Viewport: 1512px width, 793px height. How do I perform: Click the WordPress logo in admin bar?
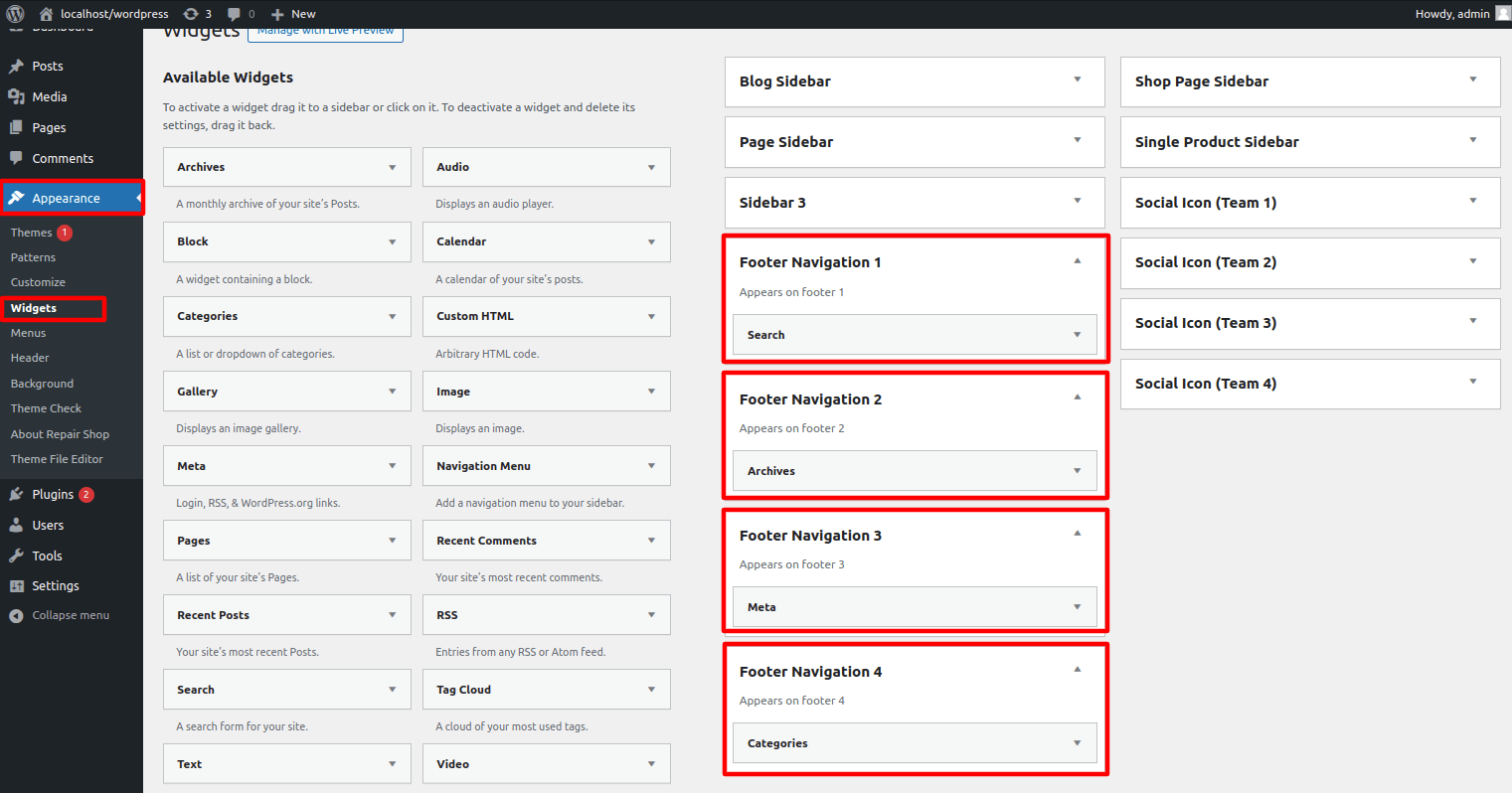click(x=15, y=14)
